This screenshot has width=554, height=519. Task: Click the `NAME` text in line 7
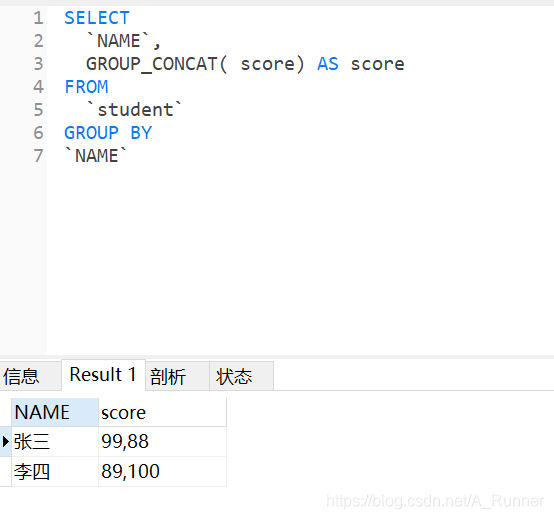point(96,156)
